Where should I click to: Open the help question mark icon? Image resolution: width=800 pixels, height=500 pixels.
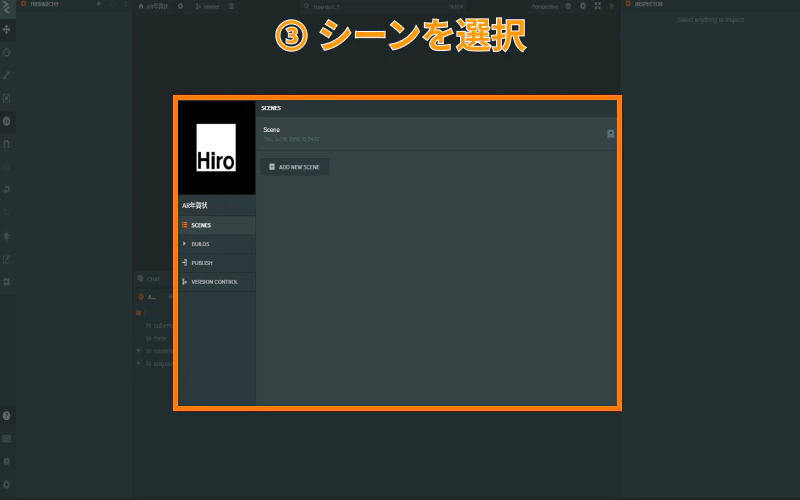(7, 416)
